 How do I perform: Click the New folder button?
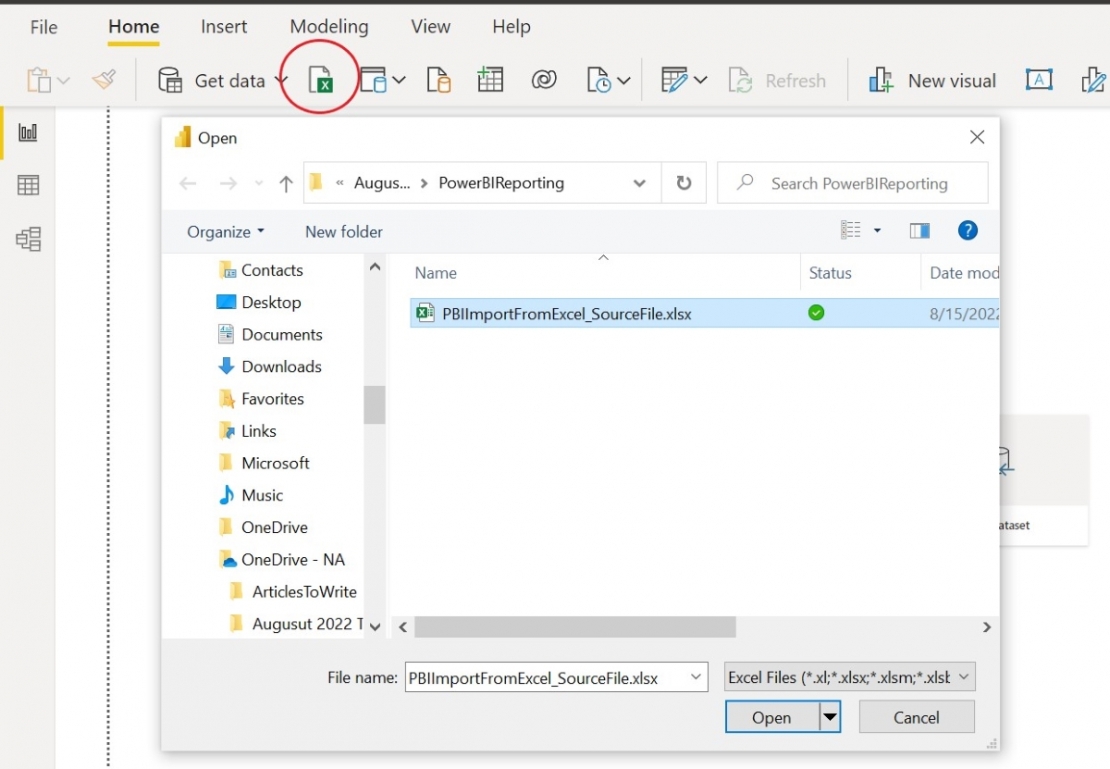tap(344, 232)
